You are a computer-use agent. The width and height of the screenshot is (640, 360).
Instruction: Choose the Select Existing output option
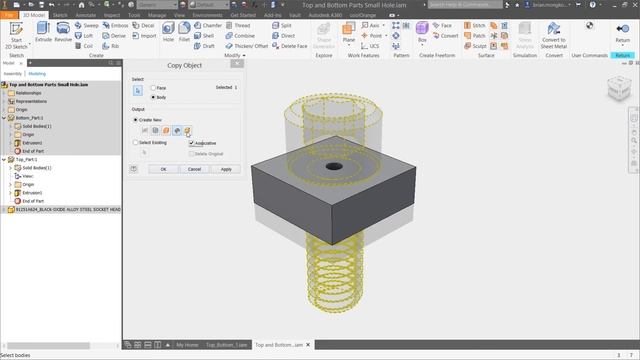pos(136,142)
